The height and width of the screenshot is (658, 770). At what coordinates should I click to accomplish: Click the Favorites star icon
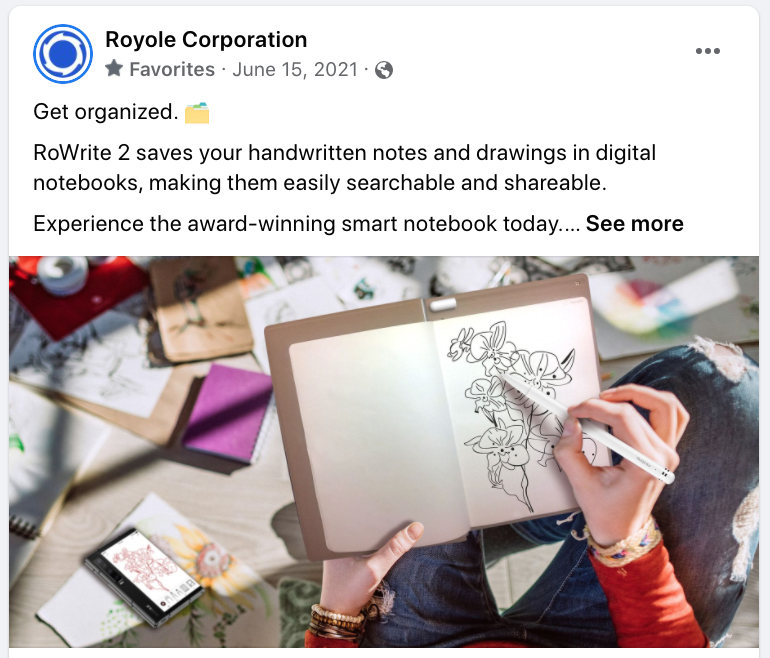114,69
